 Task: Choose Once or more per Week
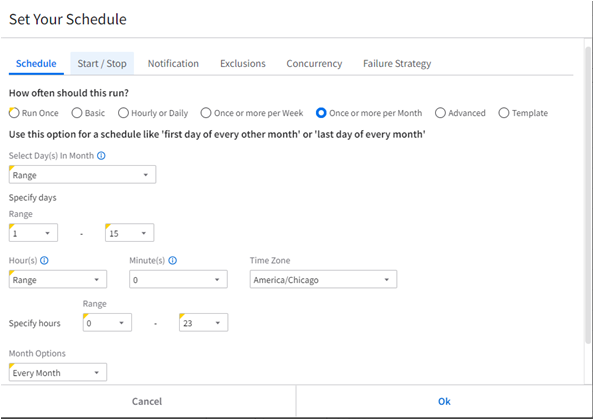[206, 113]
